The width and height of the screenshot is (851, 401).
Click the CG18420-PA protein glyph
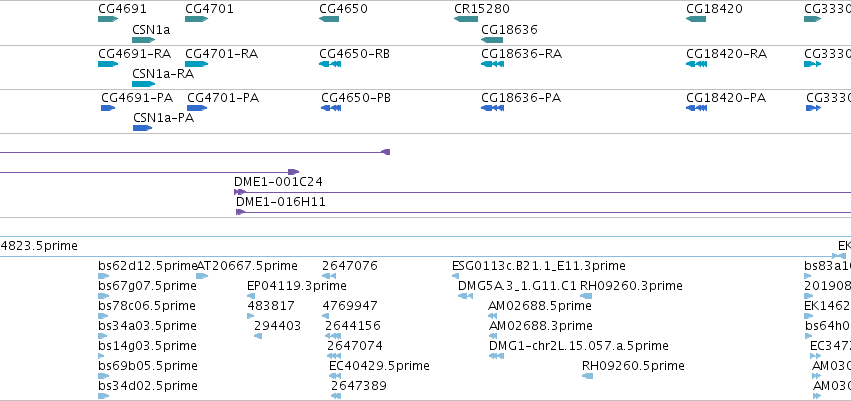click(696, 108)
